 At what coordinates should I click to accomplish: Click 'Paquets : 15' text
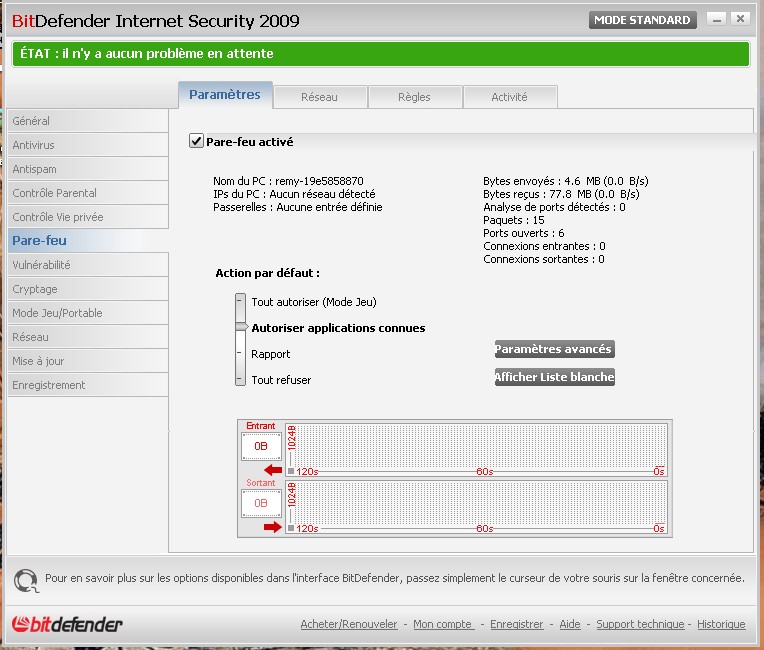(x=514, y=220)
